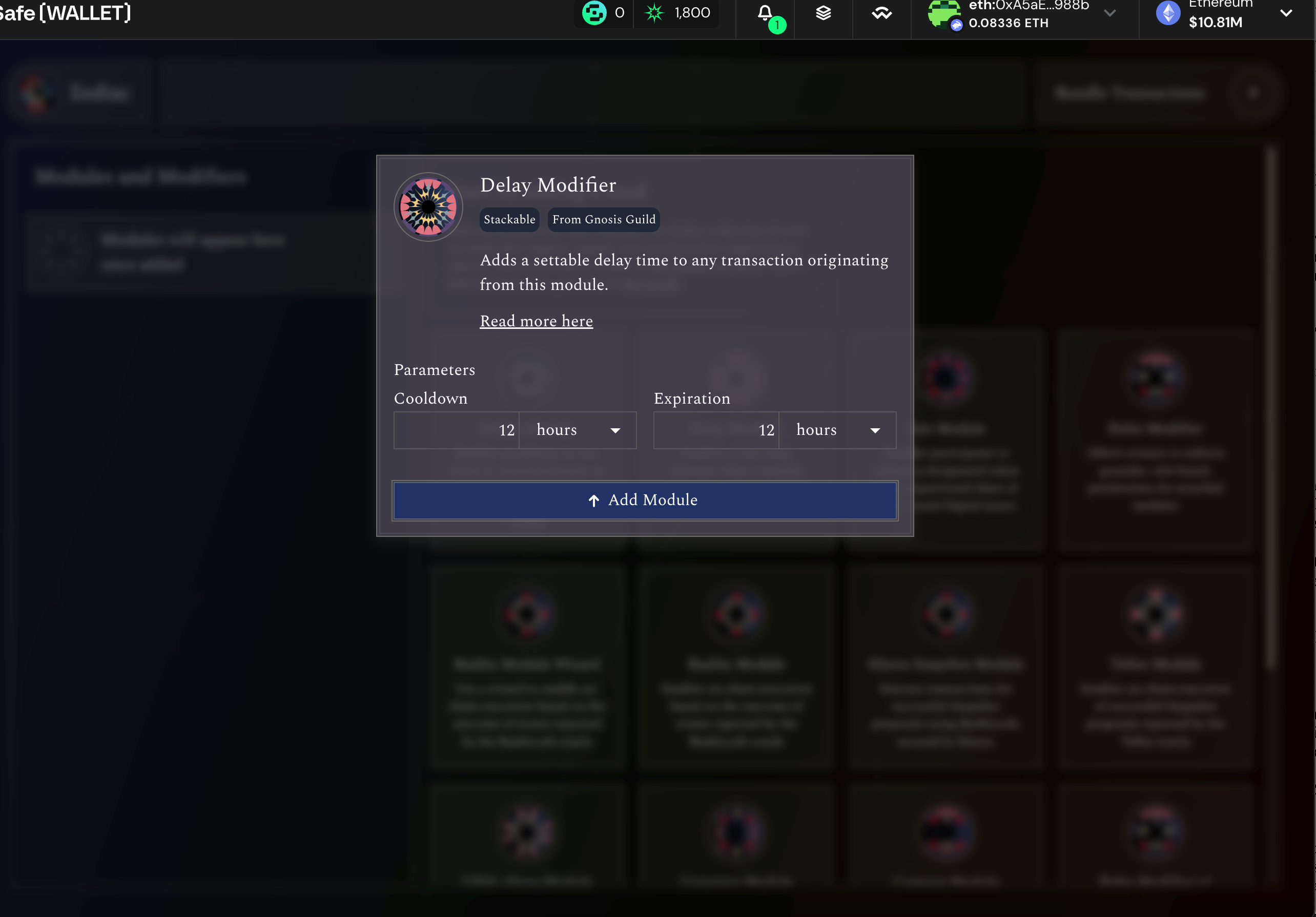Viewport: 1316px width, 917px height.
Task: Open the batch transactions layers icon
Action: click(x=823, y=13)
